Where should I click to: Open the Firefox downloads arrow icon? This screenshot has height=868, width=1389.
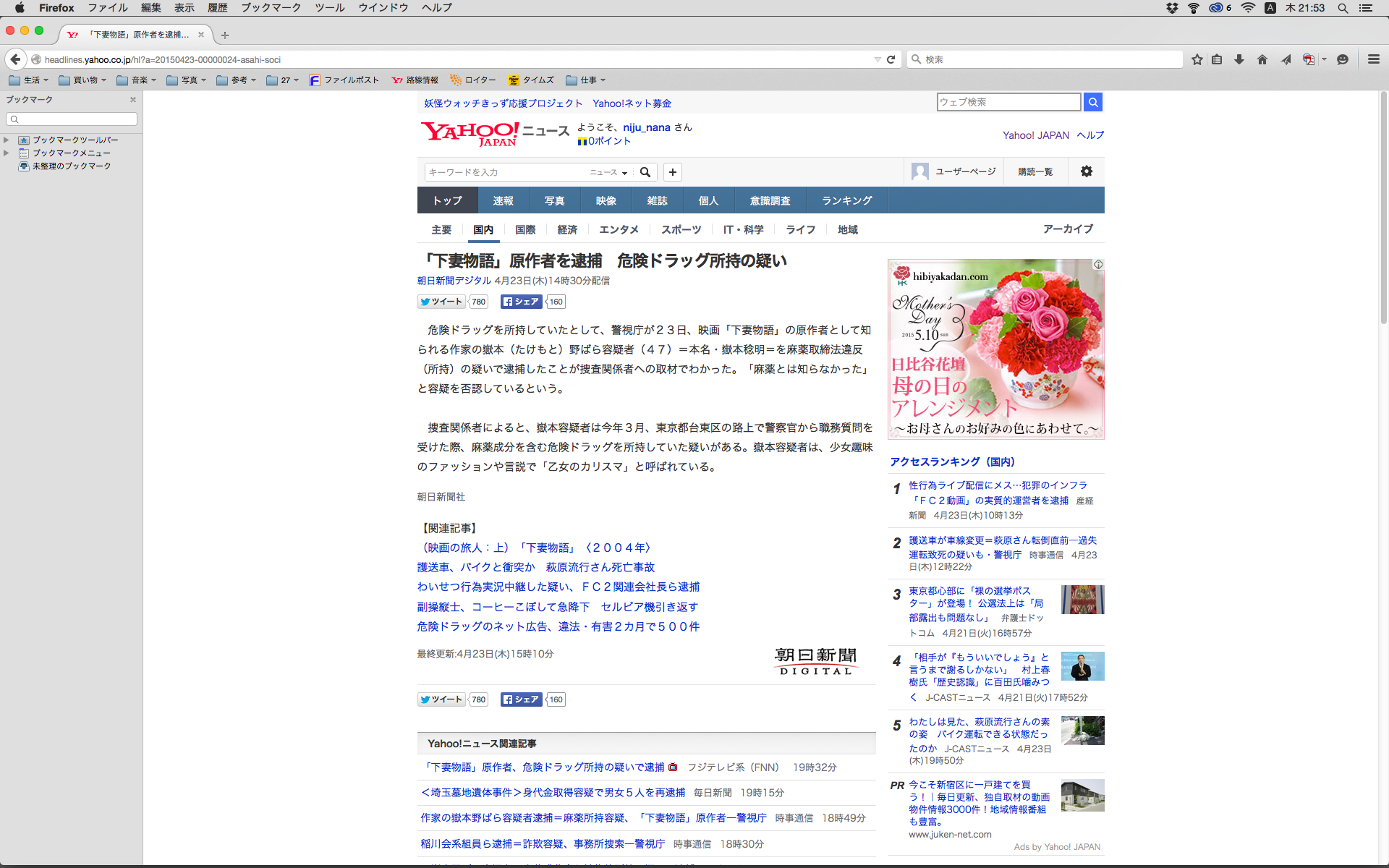(x=1239, y=59)
